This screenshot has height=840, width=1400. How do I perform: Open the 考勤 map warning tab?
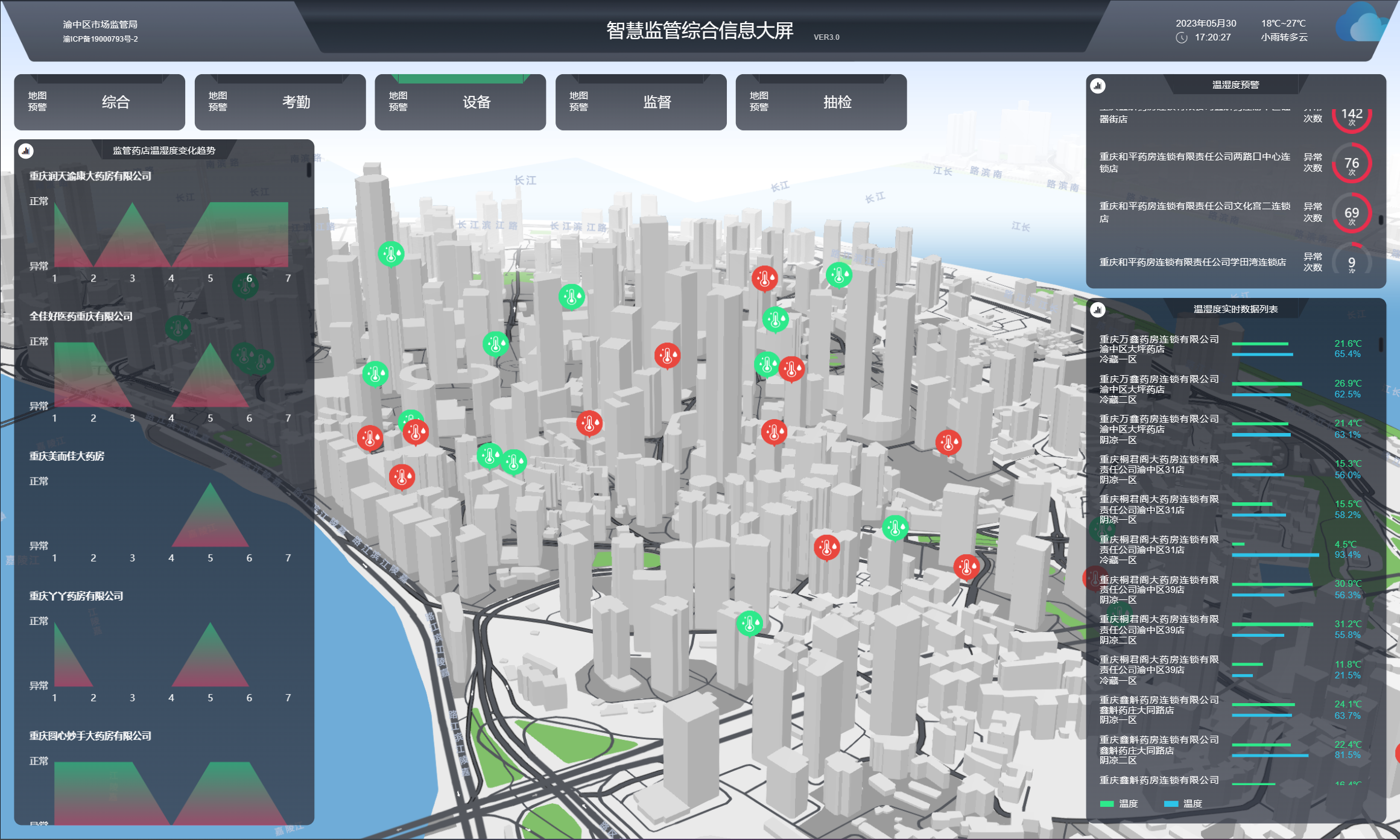tap(280, 102)
